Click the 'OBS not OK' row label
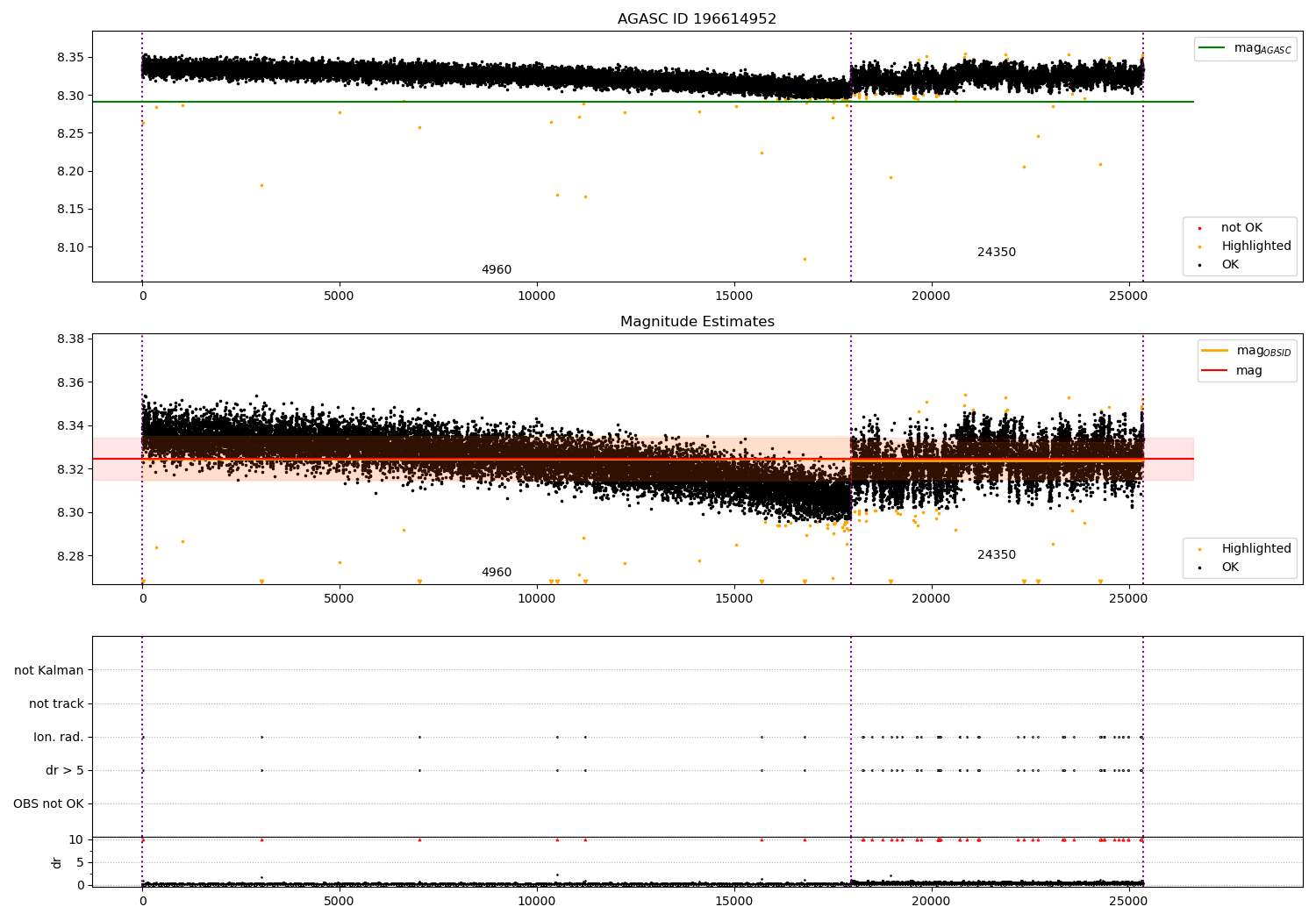1316x921 pixels. click(x=48, y=804)
